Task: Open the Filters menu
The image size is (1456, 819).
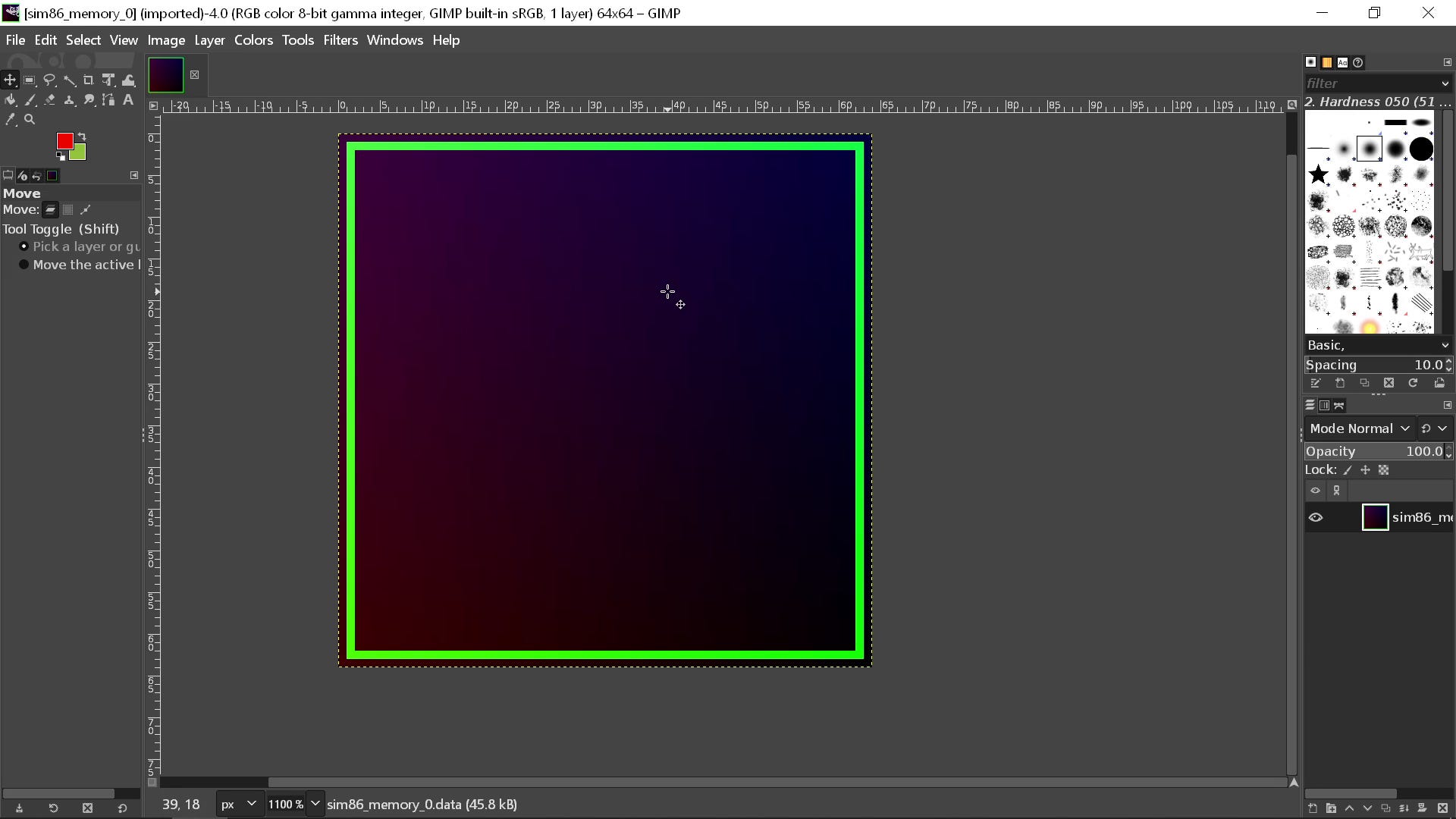Action: click(340, 40)
